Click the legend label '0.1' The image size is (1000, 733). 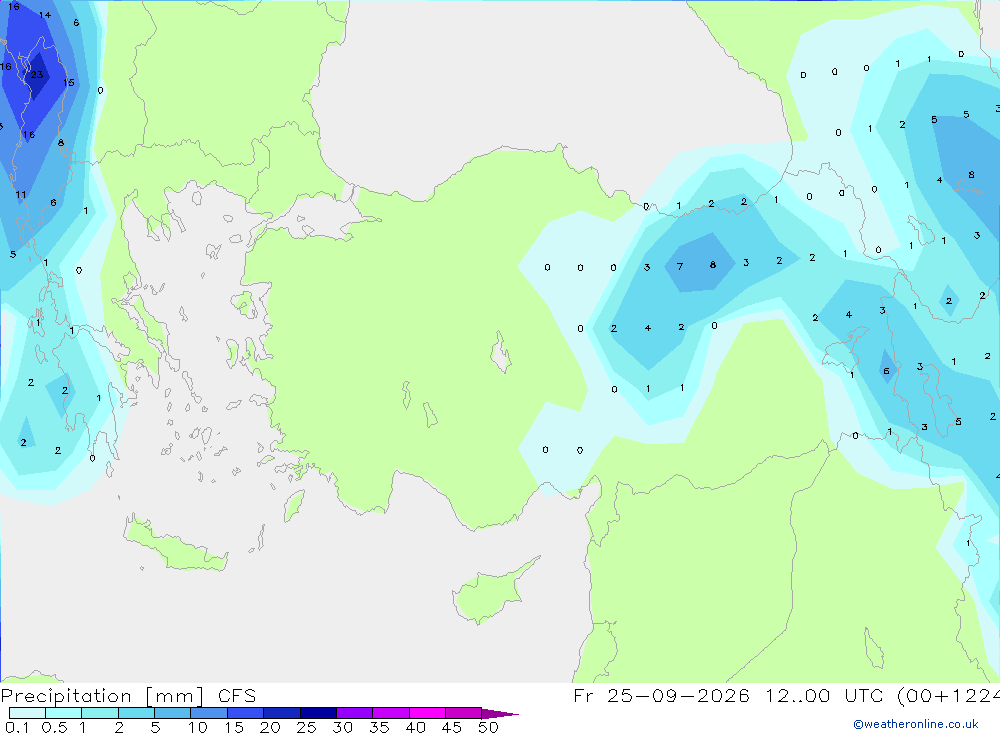point(17,727)
